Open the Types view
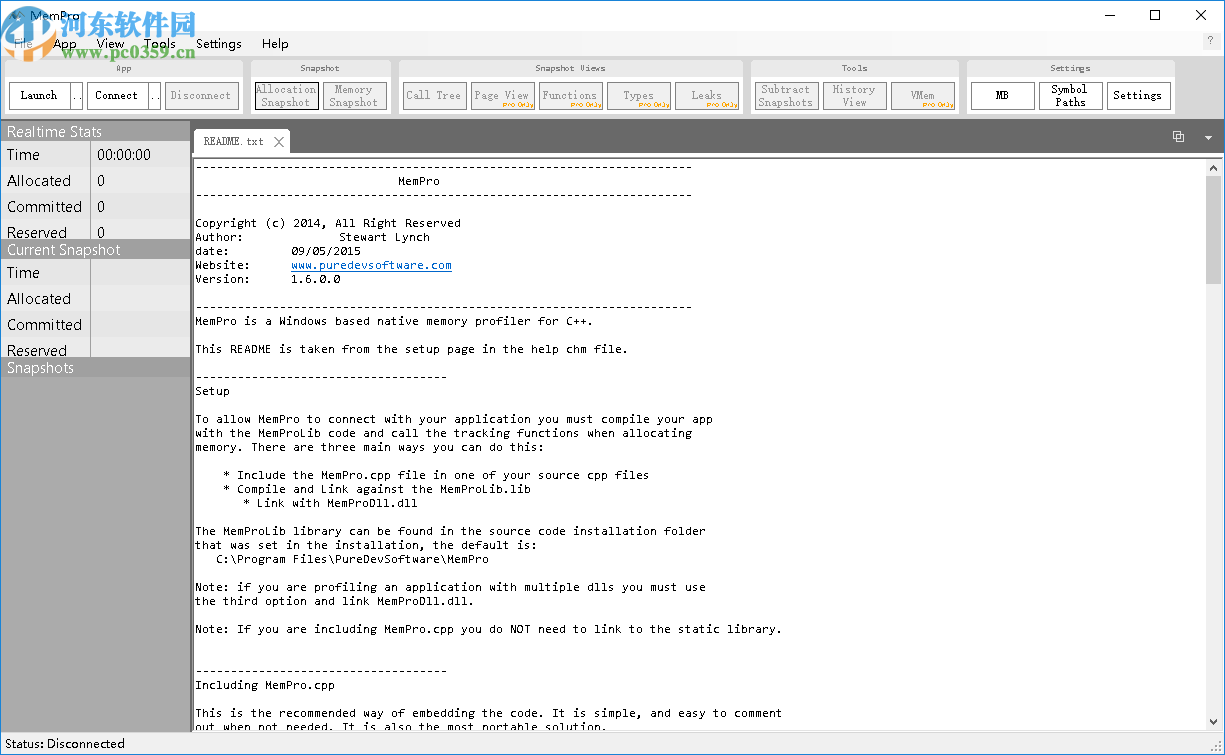 (x=639, y=95)
